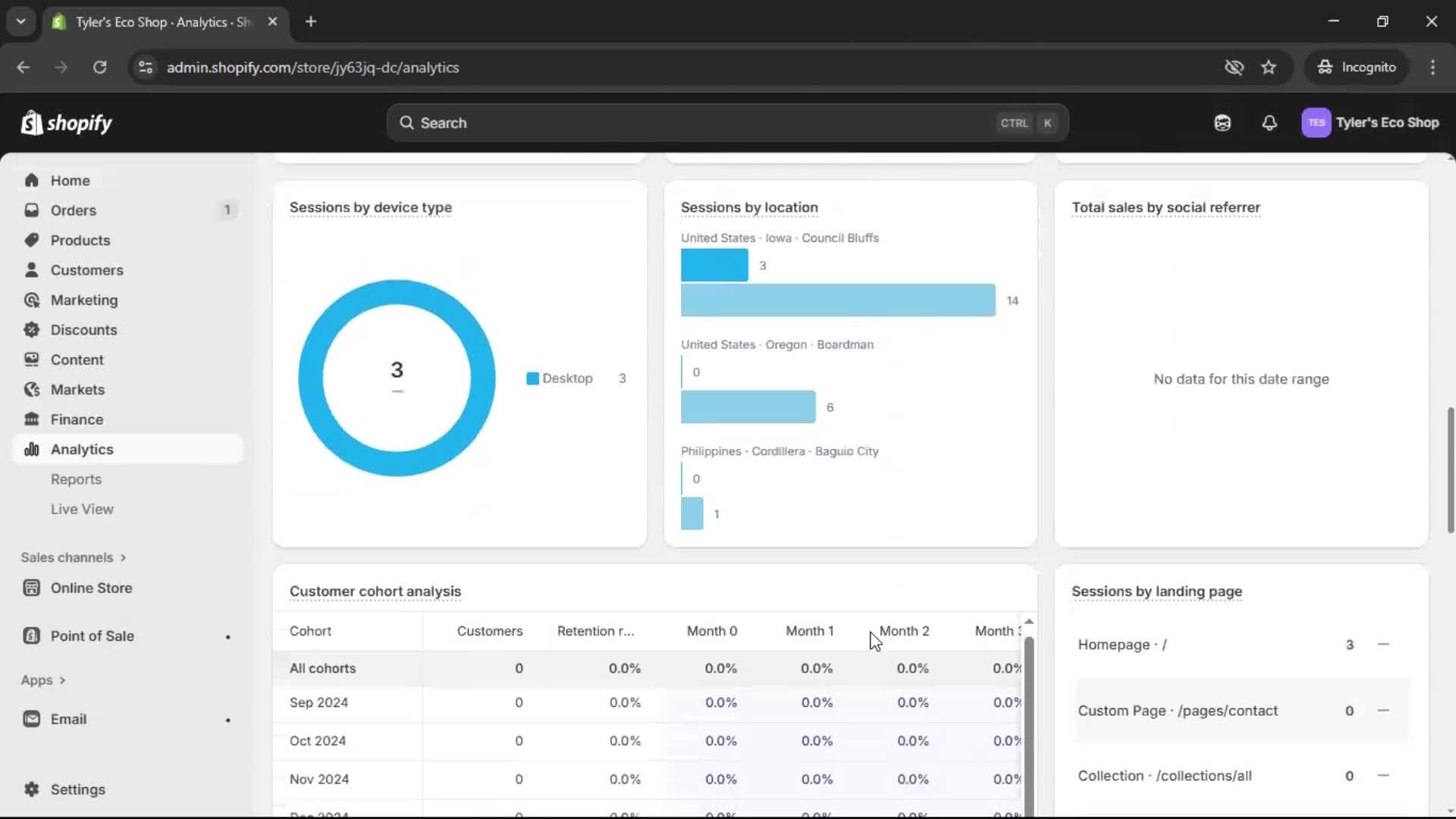Click the Sidekick icon beside the bell
Viewport: 1456px width, 819px height.
pos(1222,123)
